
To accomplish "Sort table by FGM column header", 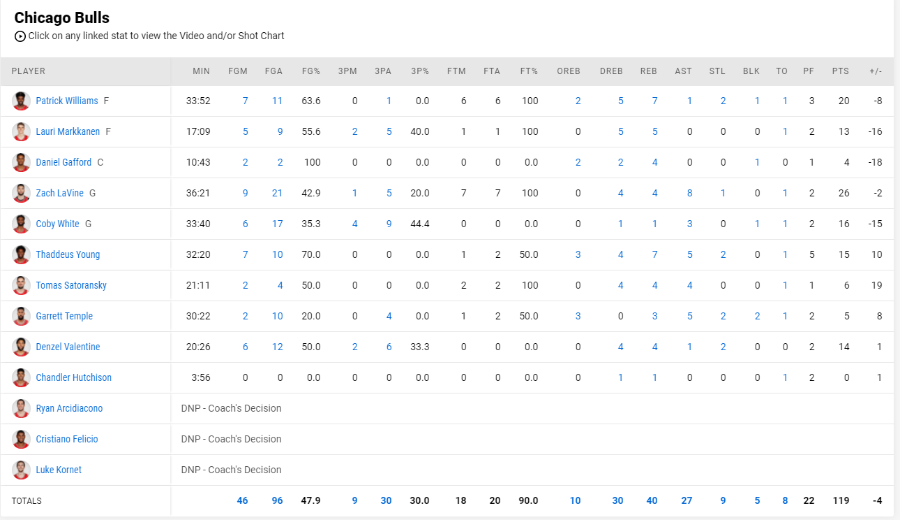I will [238, 71].
